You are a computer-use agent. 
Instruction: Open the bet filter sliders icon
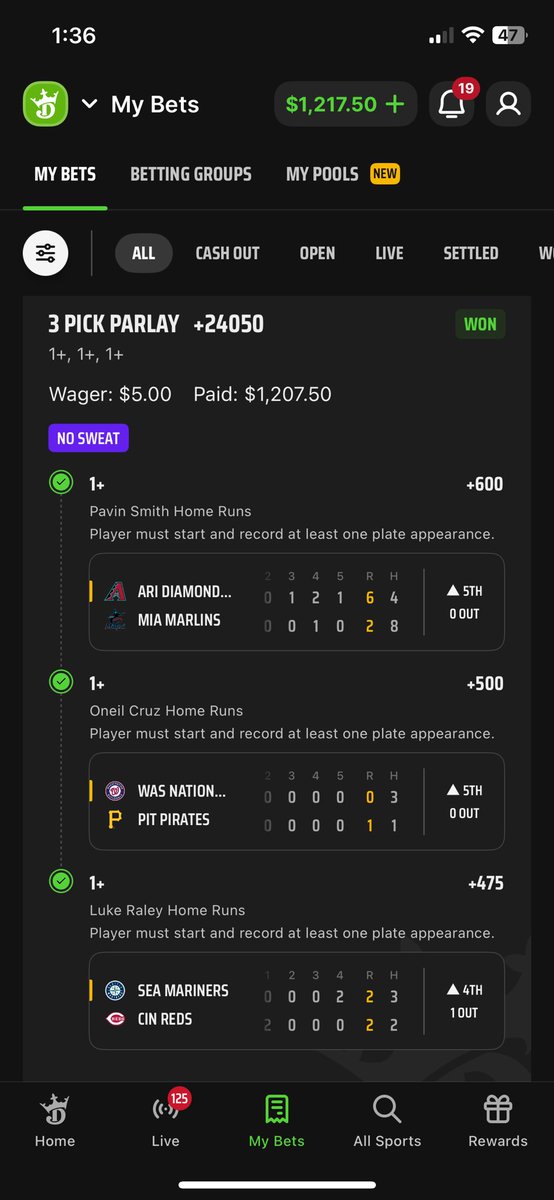(46, 254)
